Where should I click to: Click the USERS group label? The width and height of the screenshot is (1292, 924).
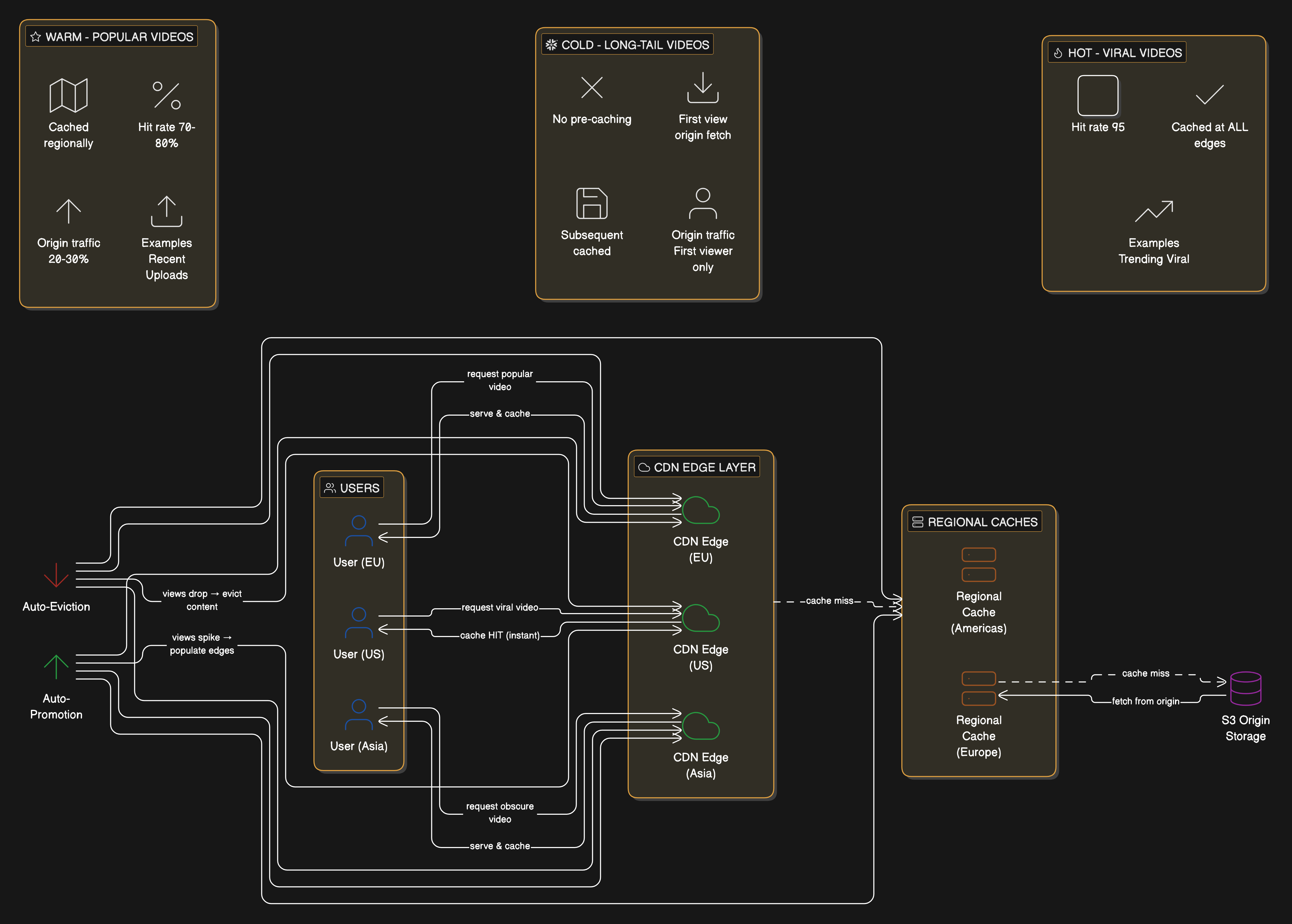[352, 488]
